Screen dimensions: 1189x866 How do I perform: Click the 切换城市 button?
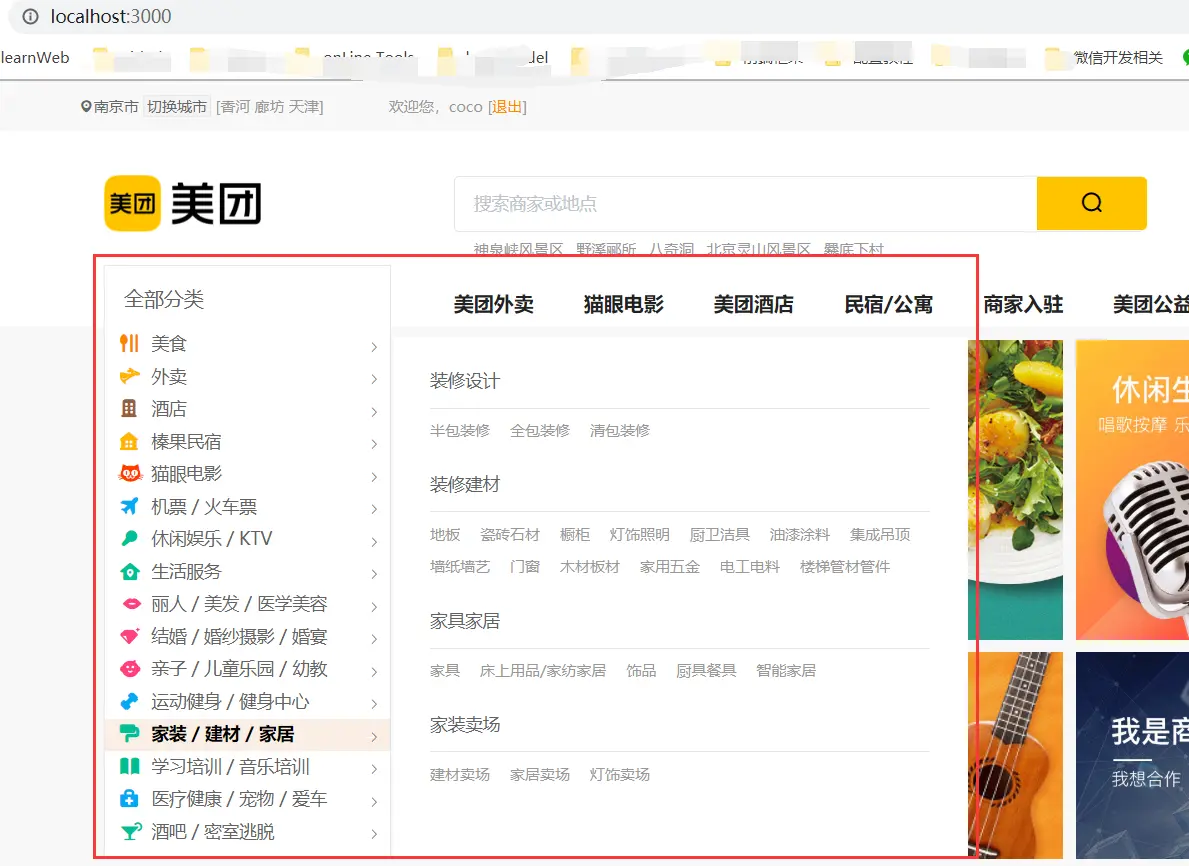177,107
